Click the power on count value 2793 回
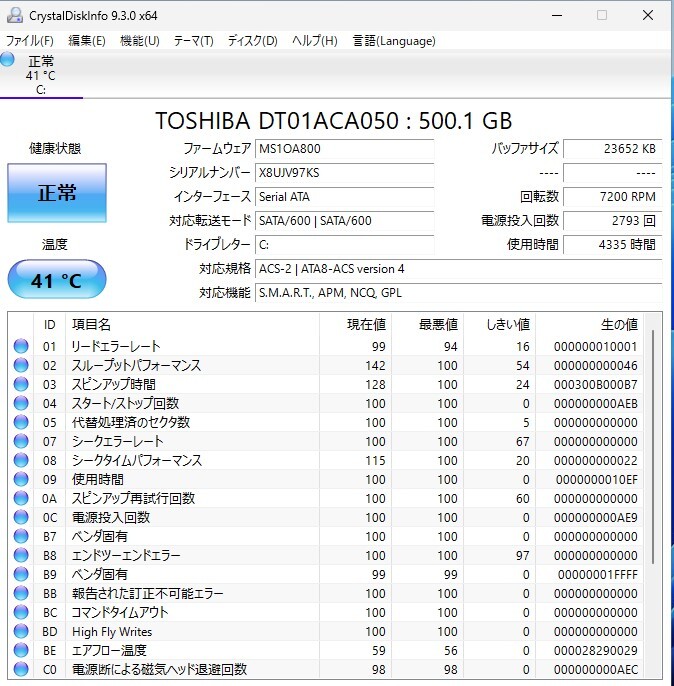Screen dimensions: 674x686 [613, 220]
